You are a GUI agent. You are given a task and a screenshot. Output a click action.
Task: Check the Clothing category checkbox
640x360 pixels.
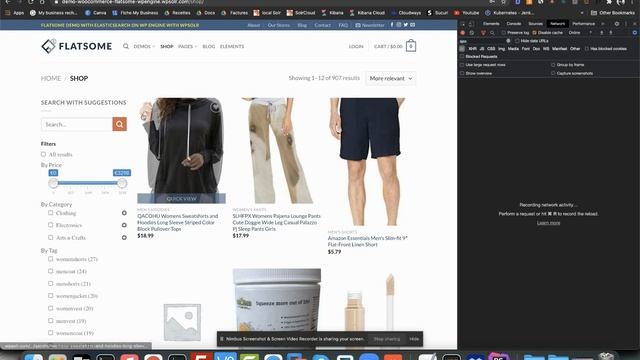[51, 213]
